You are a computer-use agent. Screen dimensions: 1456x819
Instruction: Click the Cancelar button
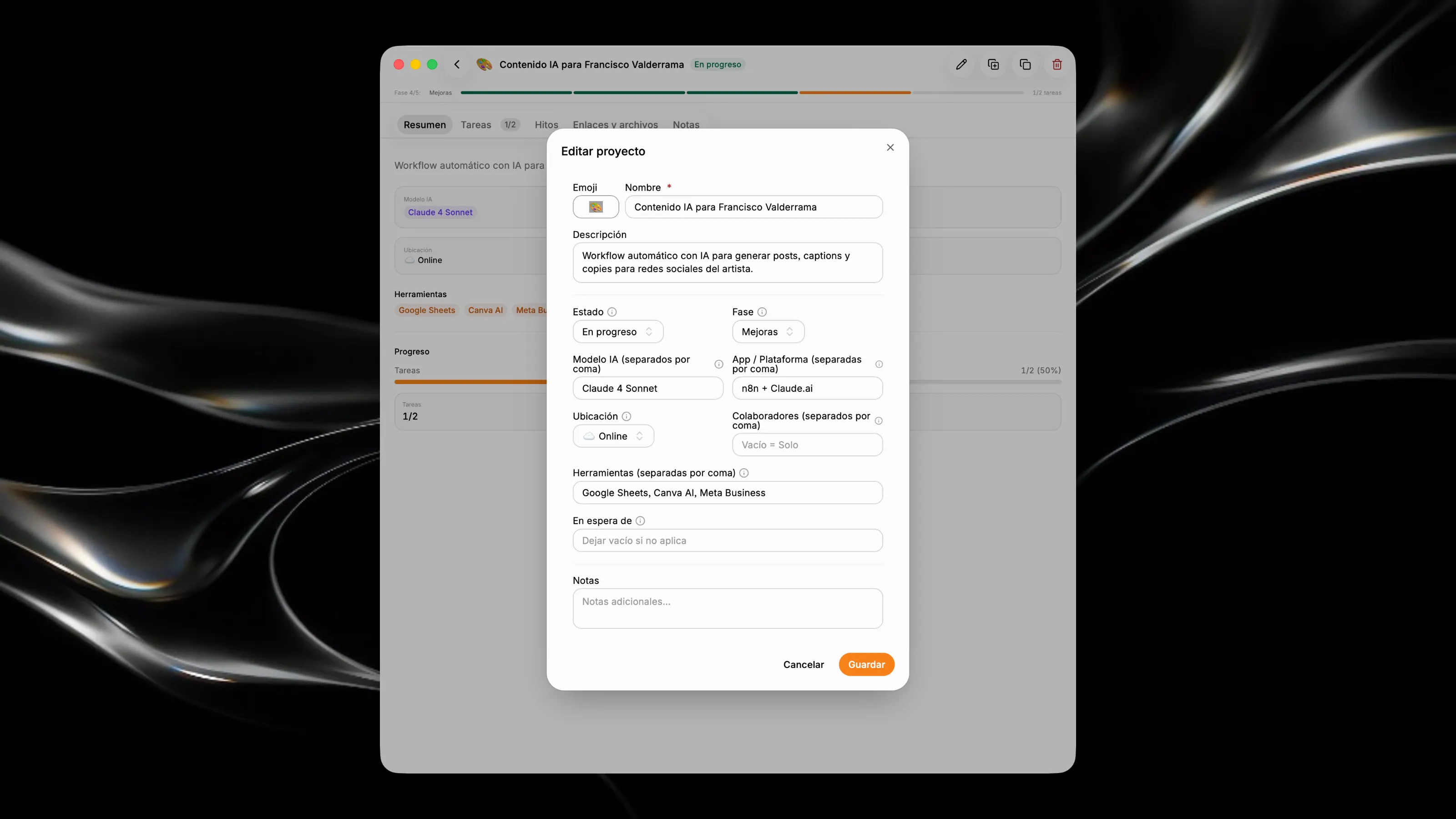803,665
